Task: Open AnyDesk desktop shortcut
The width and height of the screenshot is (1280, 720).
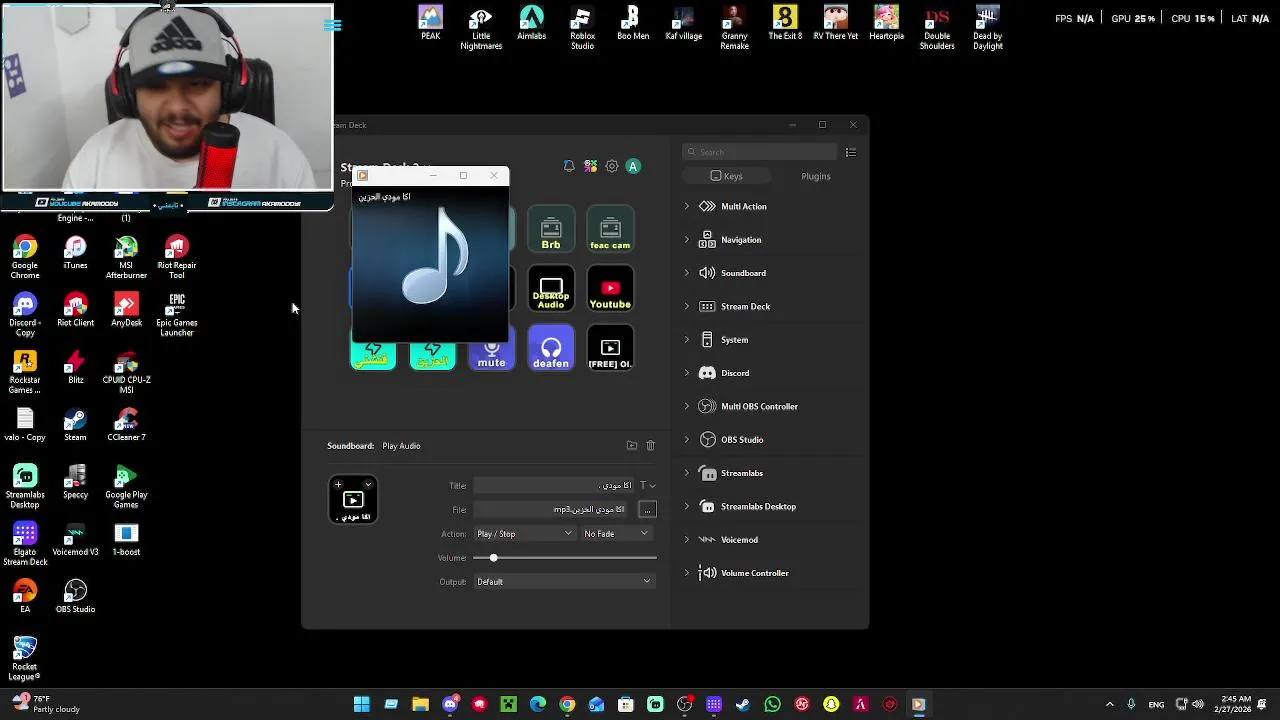Action: pos(126,310)
